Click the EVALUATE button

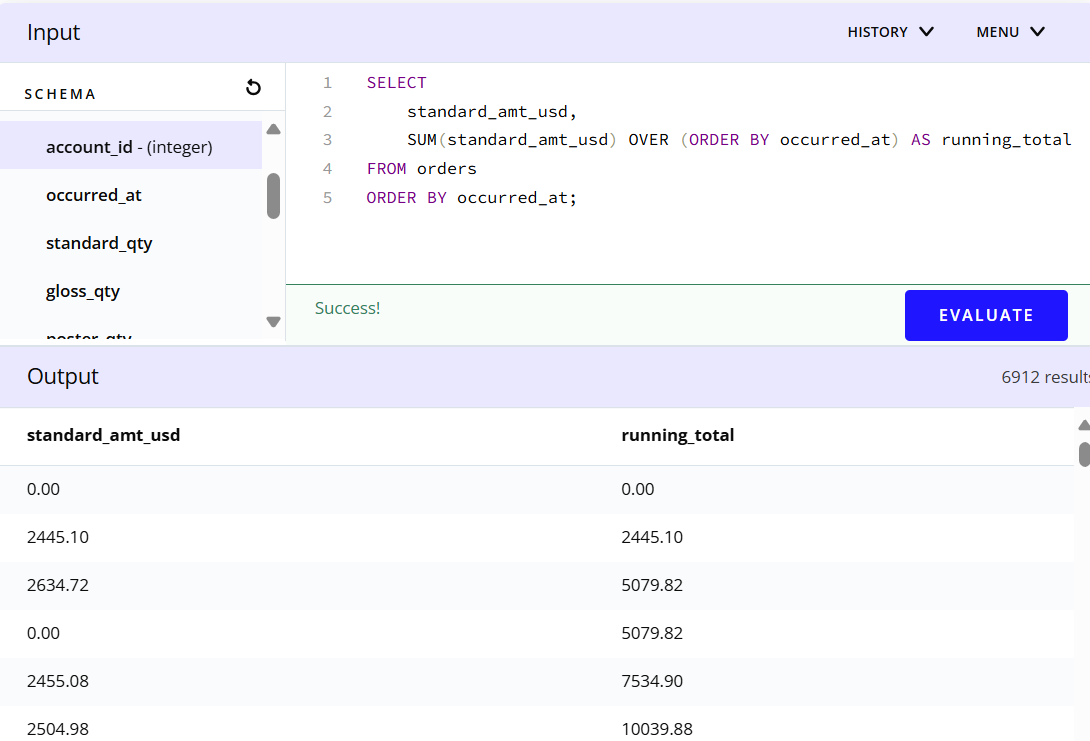[986, 316]
